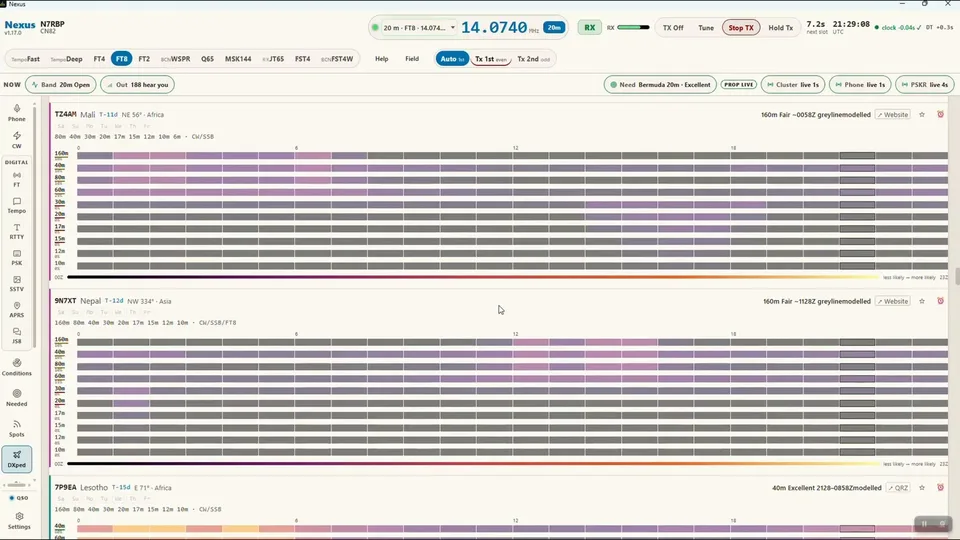Screen dimensions: 960x540
Task: Select the Q65 mode tab
Action: click(x=208, y=59)
